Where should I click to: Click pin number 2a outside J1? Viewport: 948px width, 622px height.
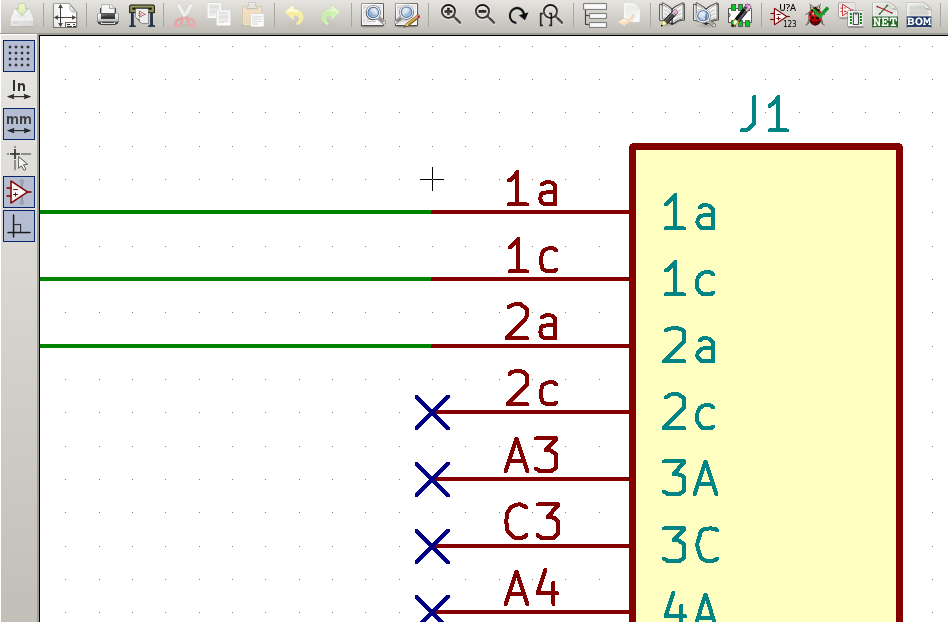click(x=531, y=322)
